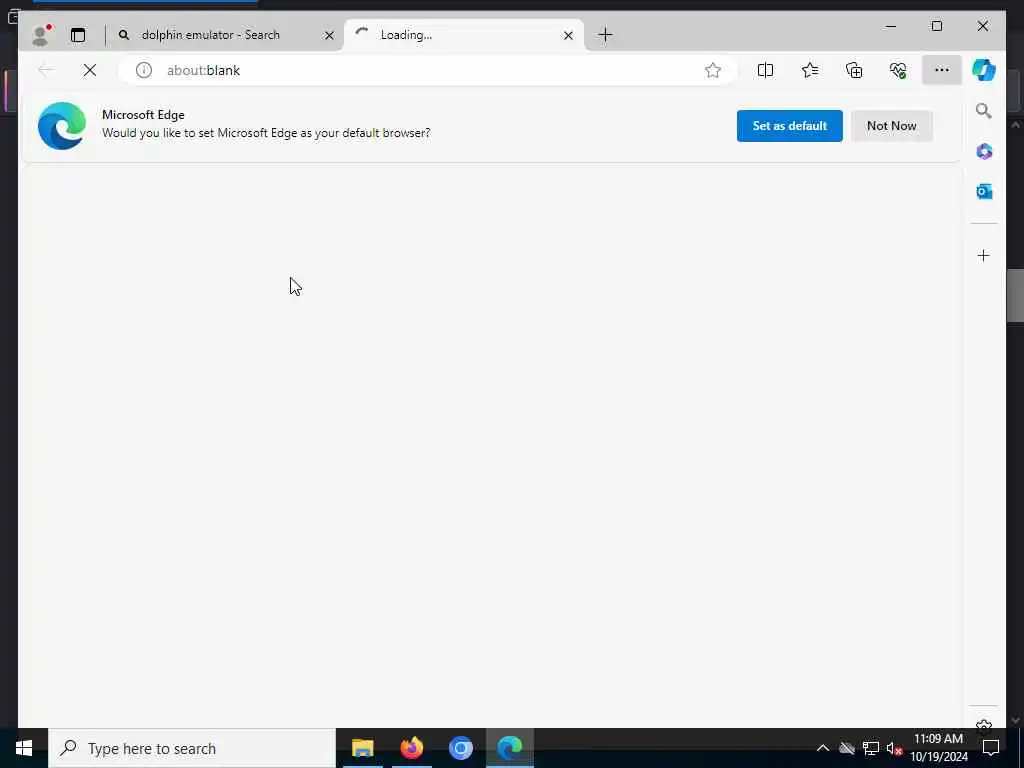Click the scrollbar thumb in the background window
Image resolution: width=1024 pixels, height=768 pixels.
(1015, 295)
